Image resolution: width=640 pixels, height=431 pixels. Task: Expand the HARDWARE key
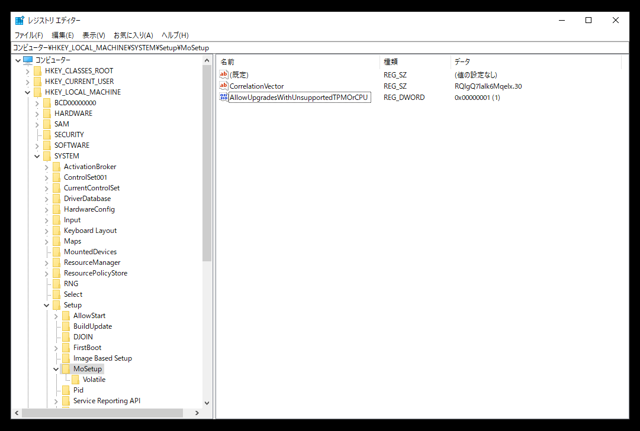click(37, 113)
